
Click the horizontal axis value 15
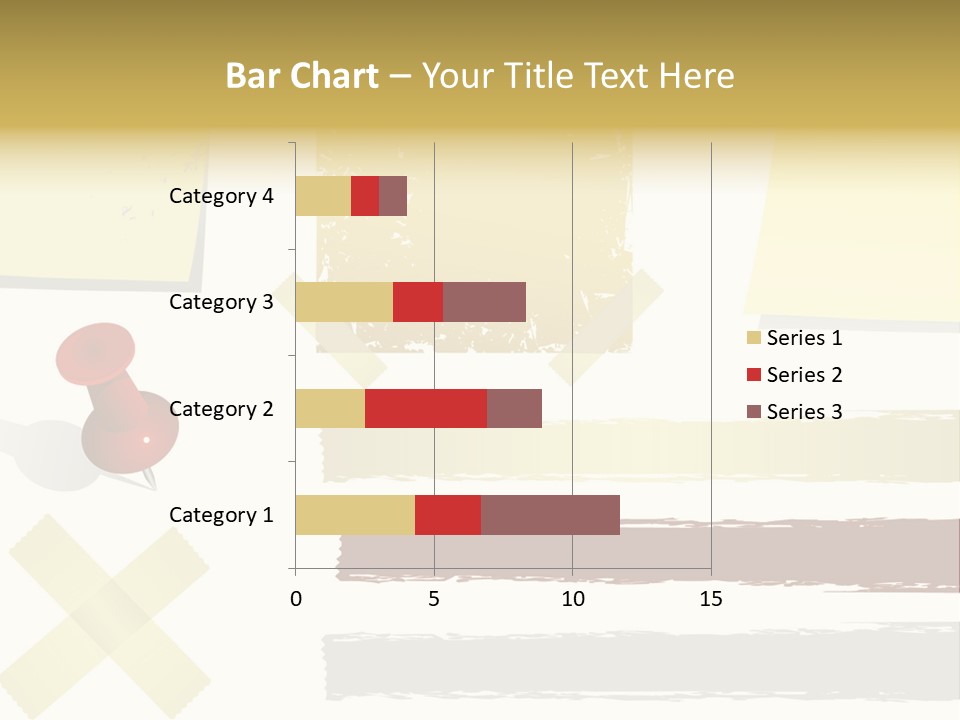pyautogui.click(x=711, y=599)
